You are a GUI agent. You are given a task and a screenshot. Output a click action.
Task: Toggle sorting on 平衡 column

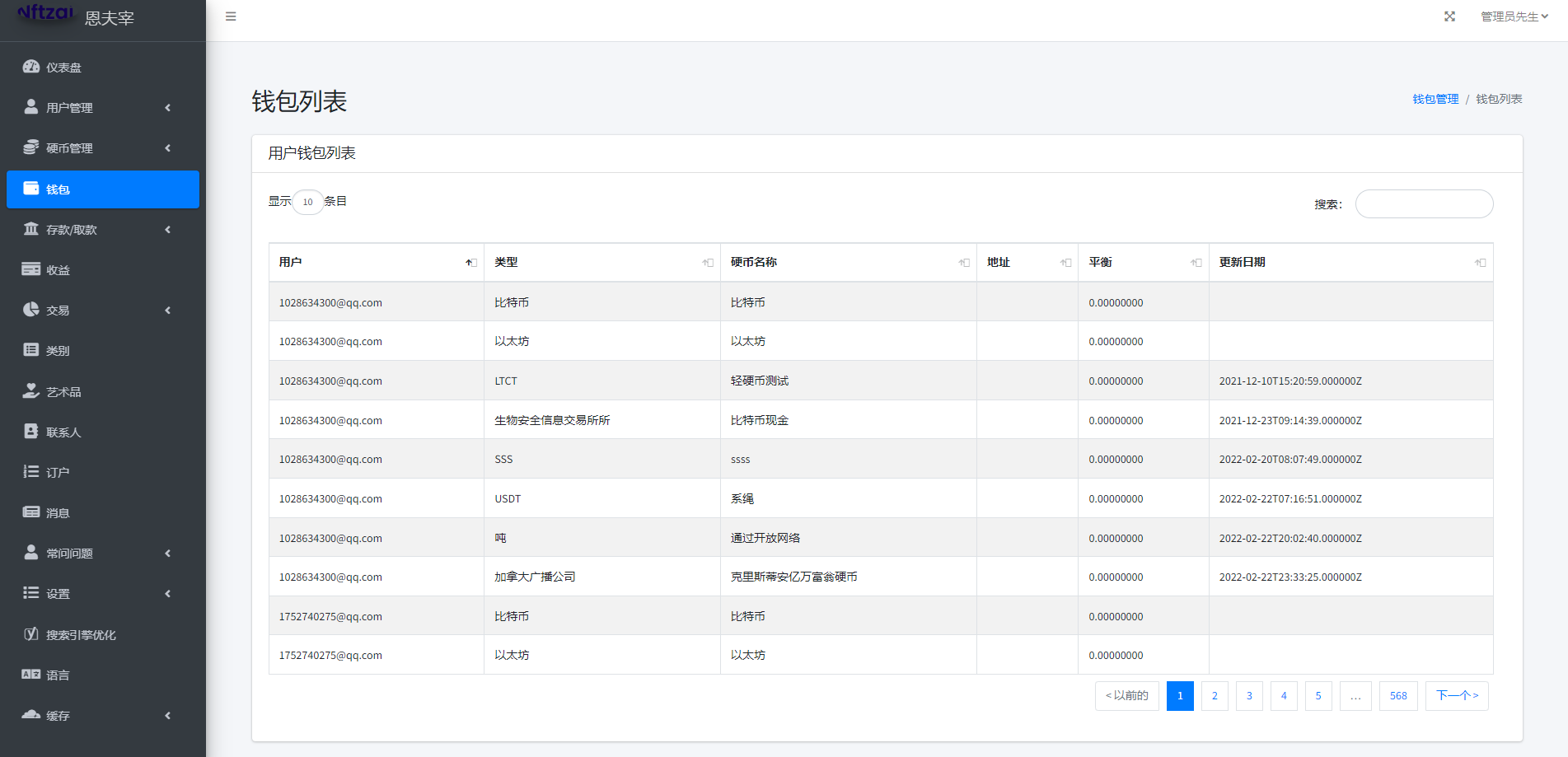click(1196, 263)
